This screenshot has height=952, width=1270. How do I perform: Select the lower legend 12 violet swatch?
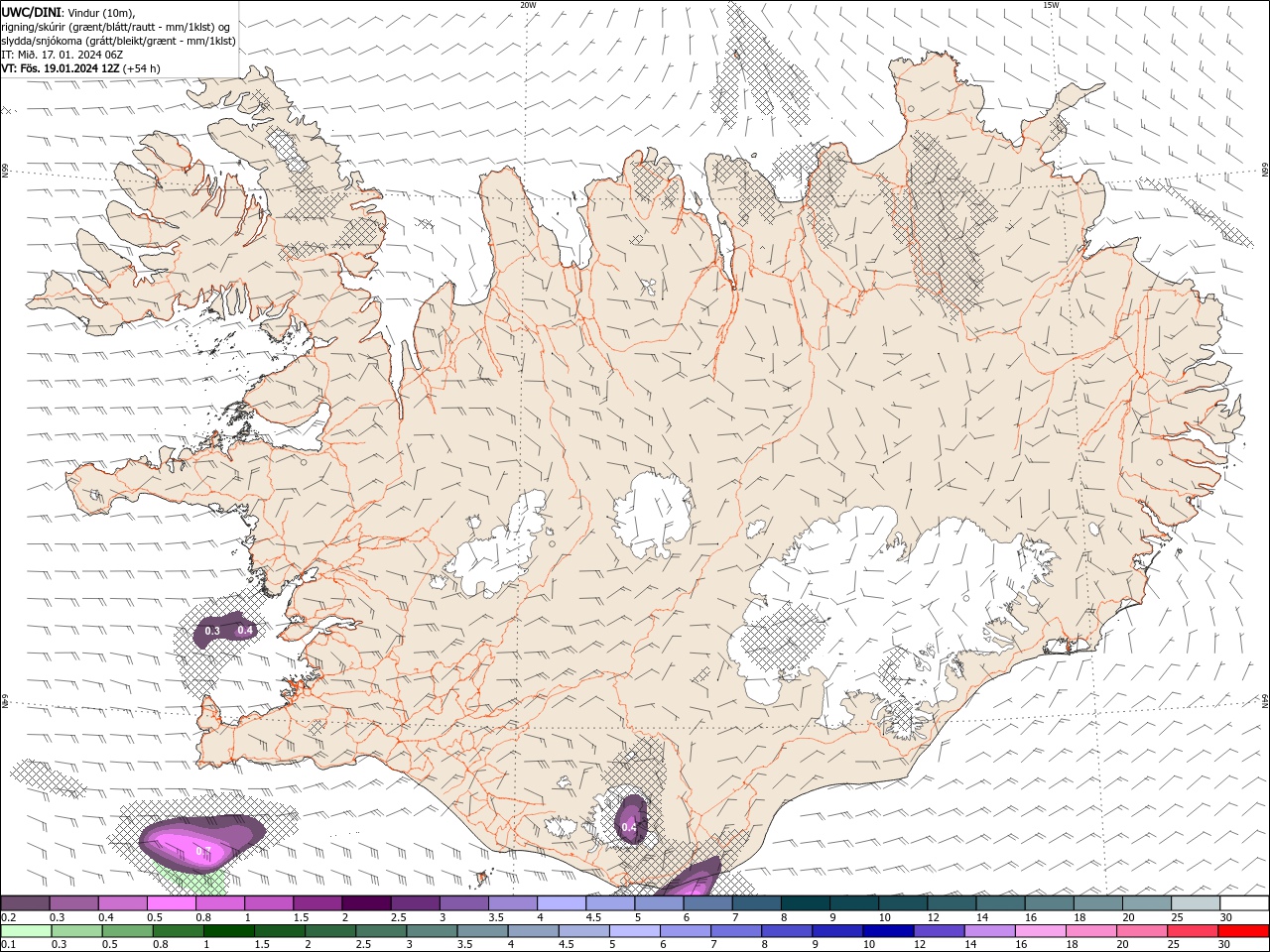pos(939,930)
